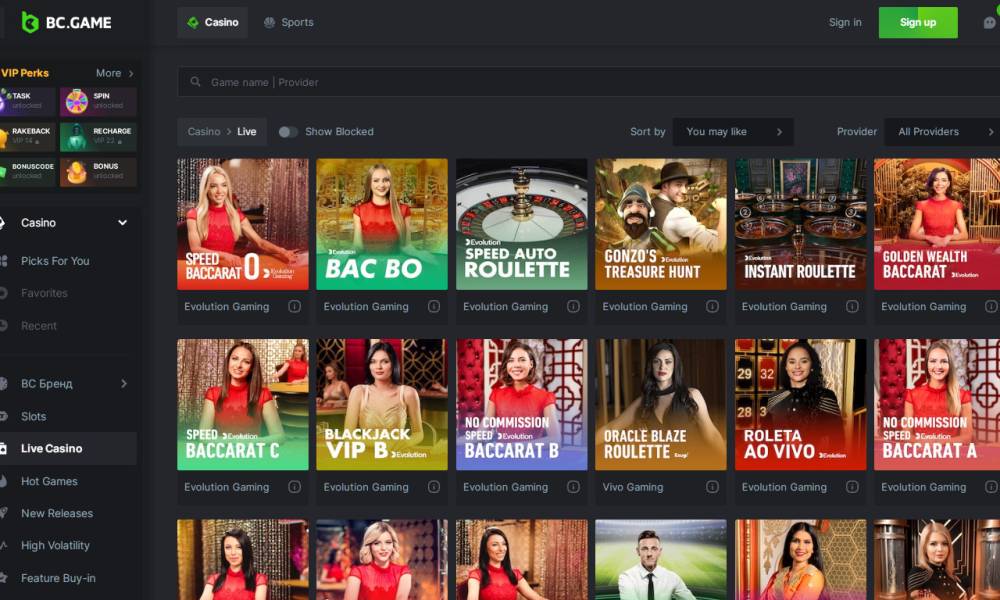Screen dimensions: 1000x600
Task: Click the Recharge perk icon
Action: tap(77, 137)
